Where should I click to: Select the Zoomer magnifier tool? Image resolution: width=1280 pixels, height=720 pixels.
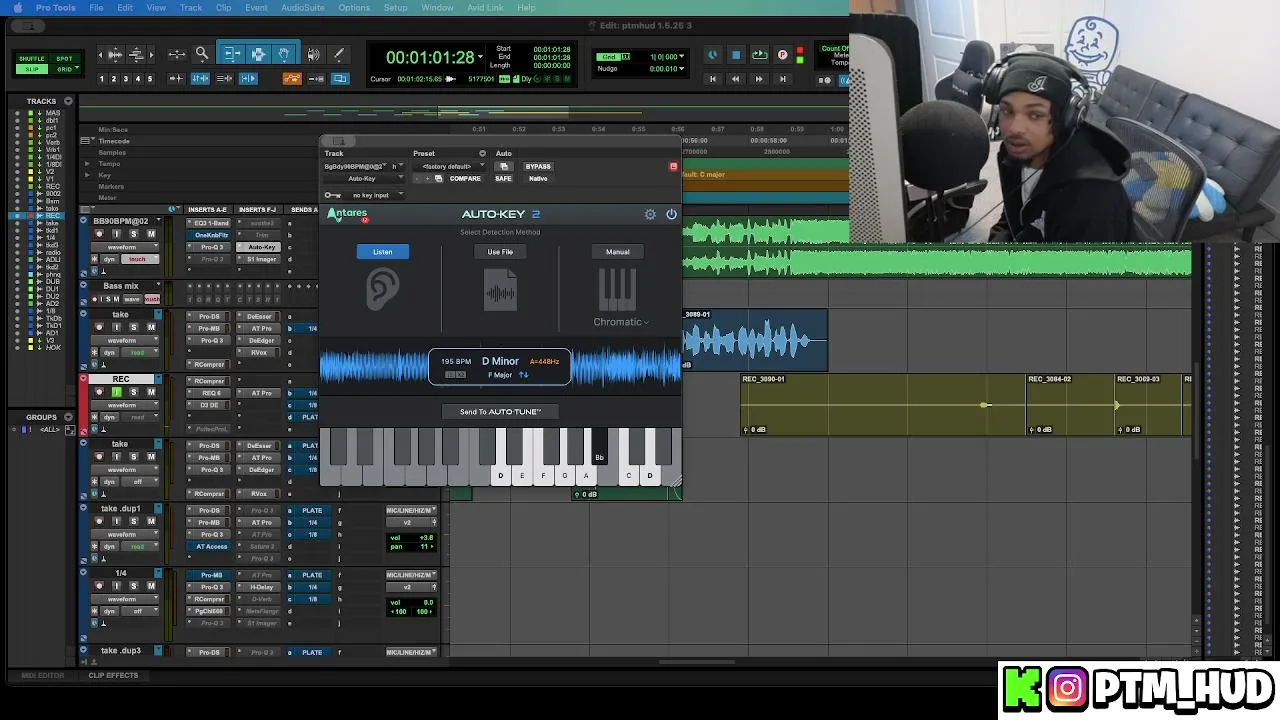(x=202, y=55)
